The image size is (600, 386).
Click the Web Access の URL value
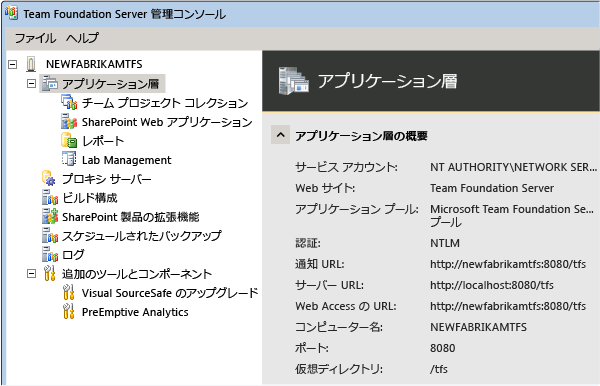pos(508,306)
